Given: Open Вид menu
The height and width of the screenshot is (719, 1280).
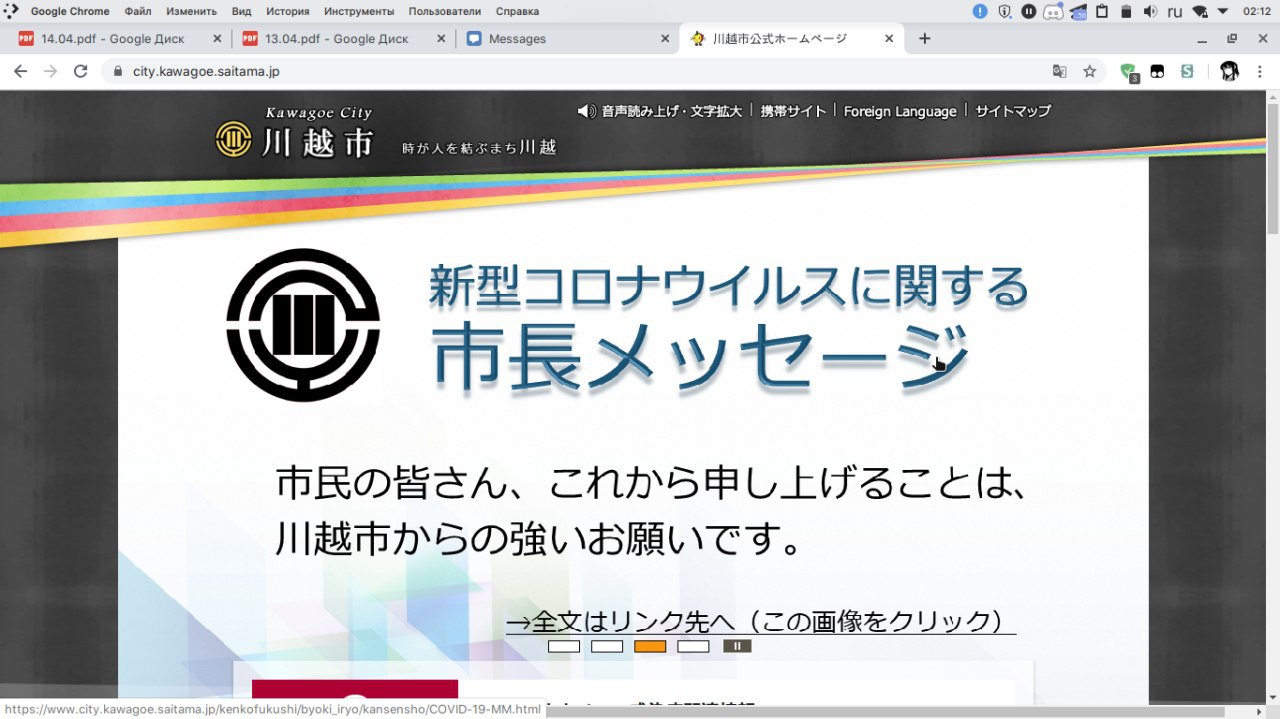Looking at the screenshot, I should coord(241,12).
